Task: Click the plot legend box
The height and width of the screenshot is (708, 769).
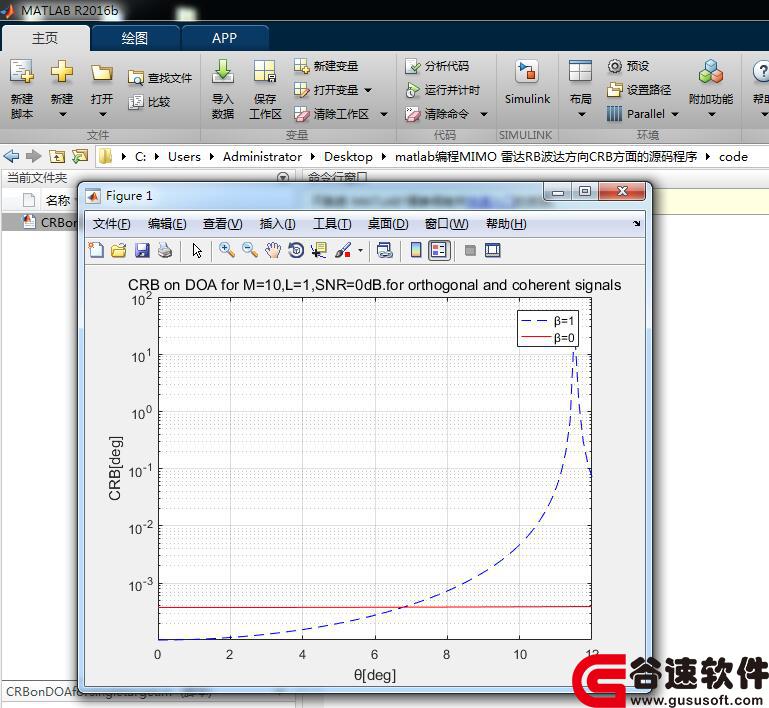Action: click(x=548, y=329)
